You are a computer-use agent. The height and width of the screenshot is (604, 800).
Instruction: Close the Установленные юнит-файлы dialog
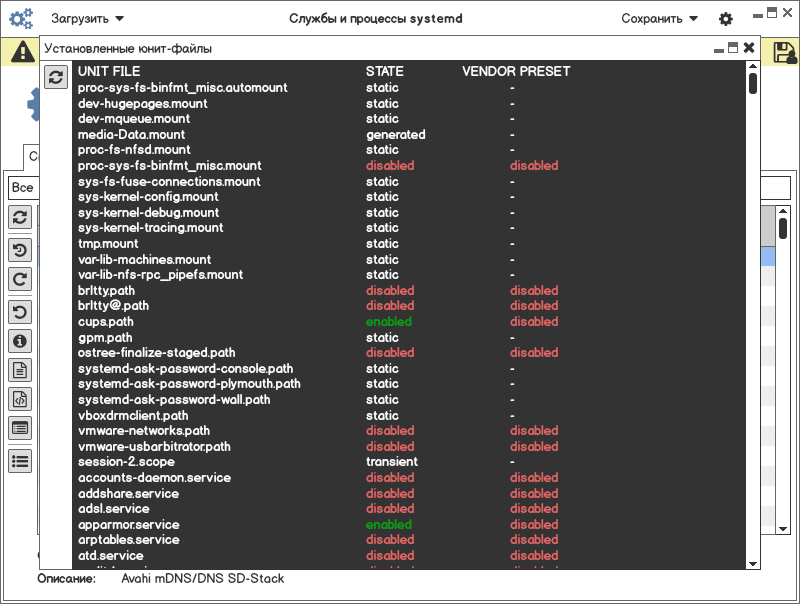749,48
